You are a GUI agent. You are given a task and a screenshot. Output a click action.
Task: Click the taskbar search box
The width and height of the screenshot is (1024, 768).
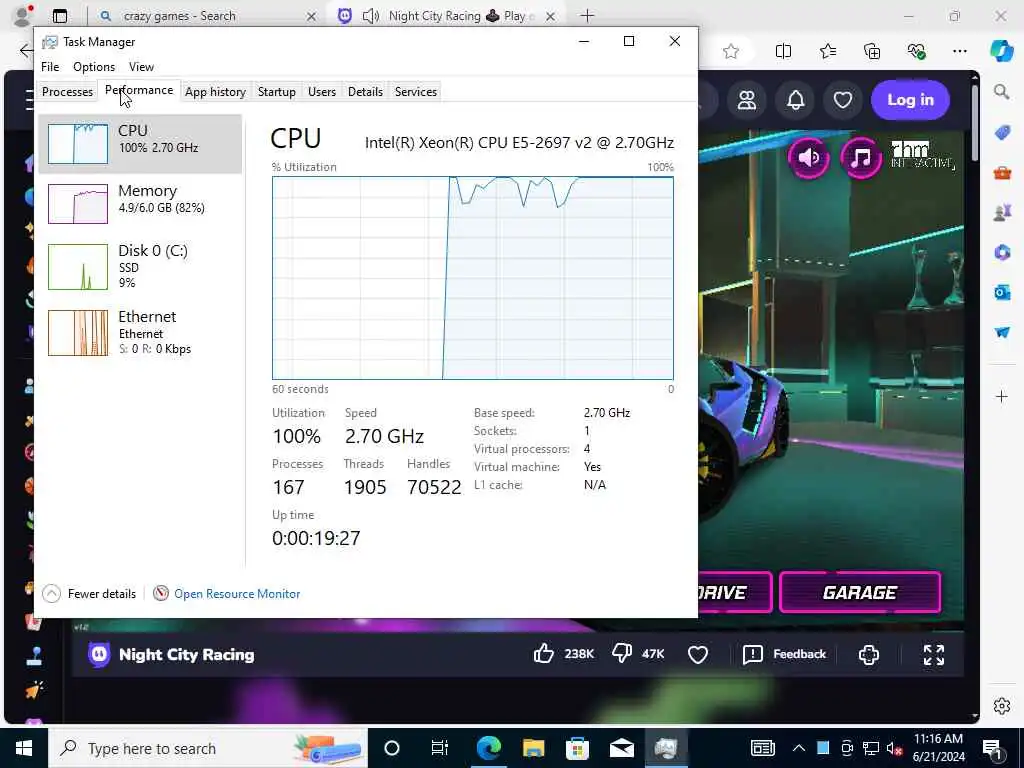click(x=208, y=748)
